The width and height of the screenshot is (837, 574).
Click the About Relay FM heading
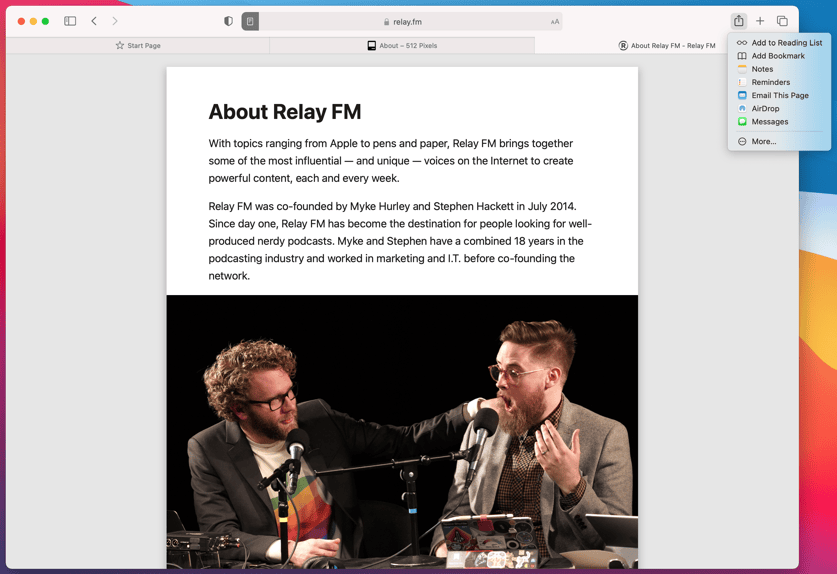coord(285,112)
